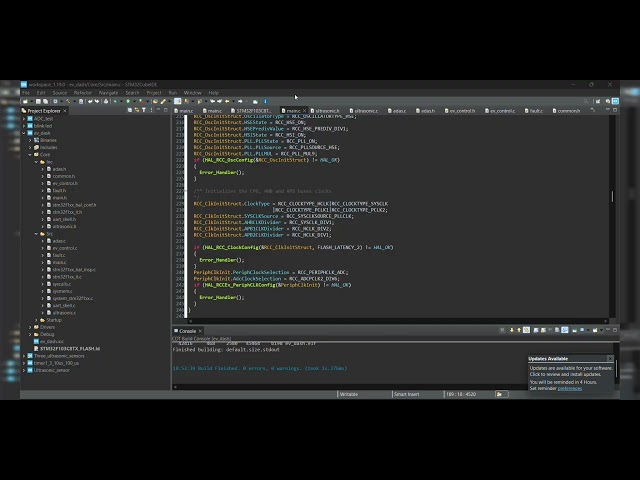This screenshot has width=640, height=480.
Task: Click highlighted C/C++ perspective icon at top right
Action: click(x=615, y=101)
